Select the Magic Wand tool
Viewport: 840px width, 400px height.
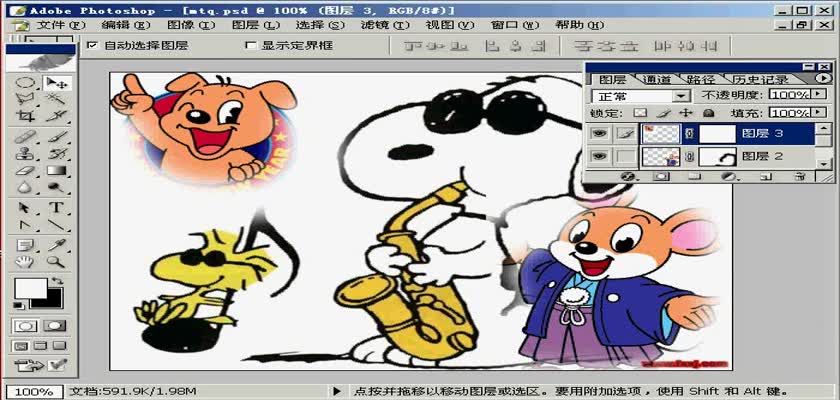(56, 99)
